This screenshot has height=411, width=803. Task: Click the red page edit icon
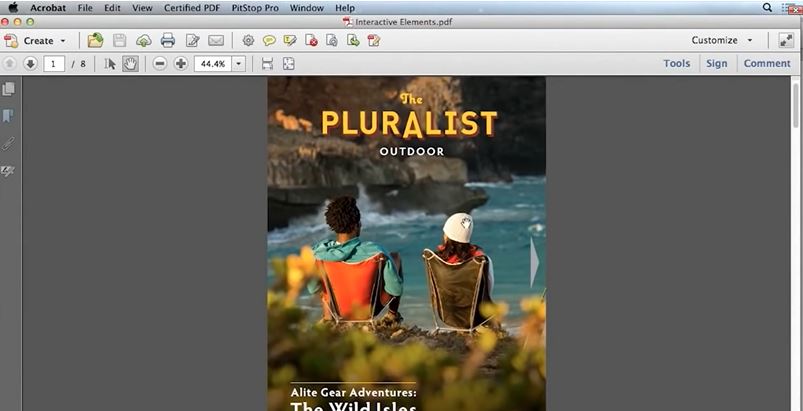click(374, 40)
